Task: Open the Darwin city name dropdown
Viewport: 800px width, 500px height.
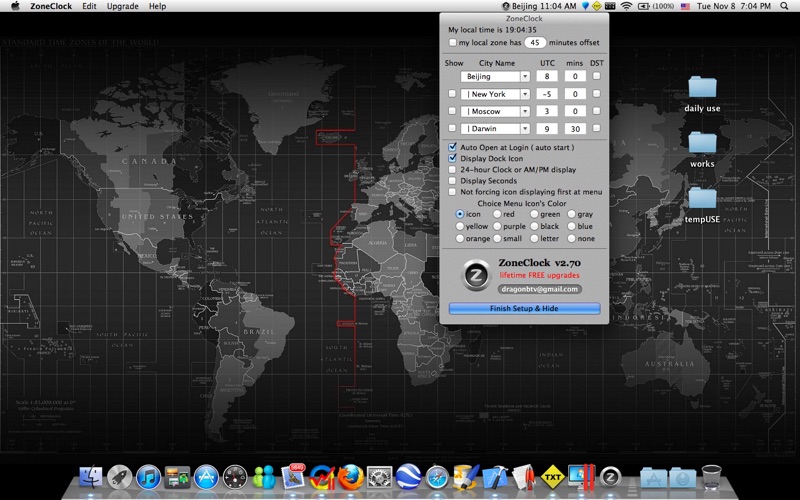Action: pos(525,129)
